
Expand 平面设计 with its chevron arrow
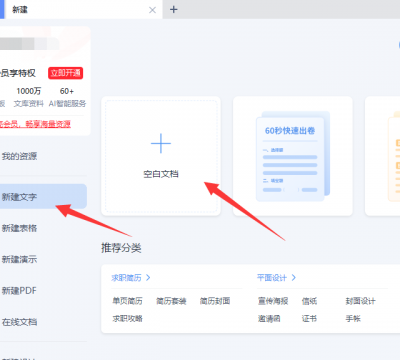[x=294, y=277]
